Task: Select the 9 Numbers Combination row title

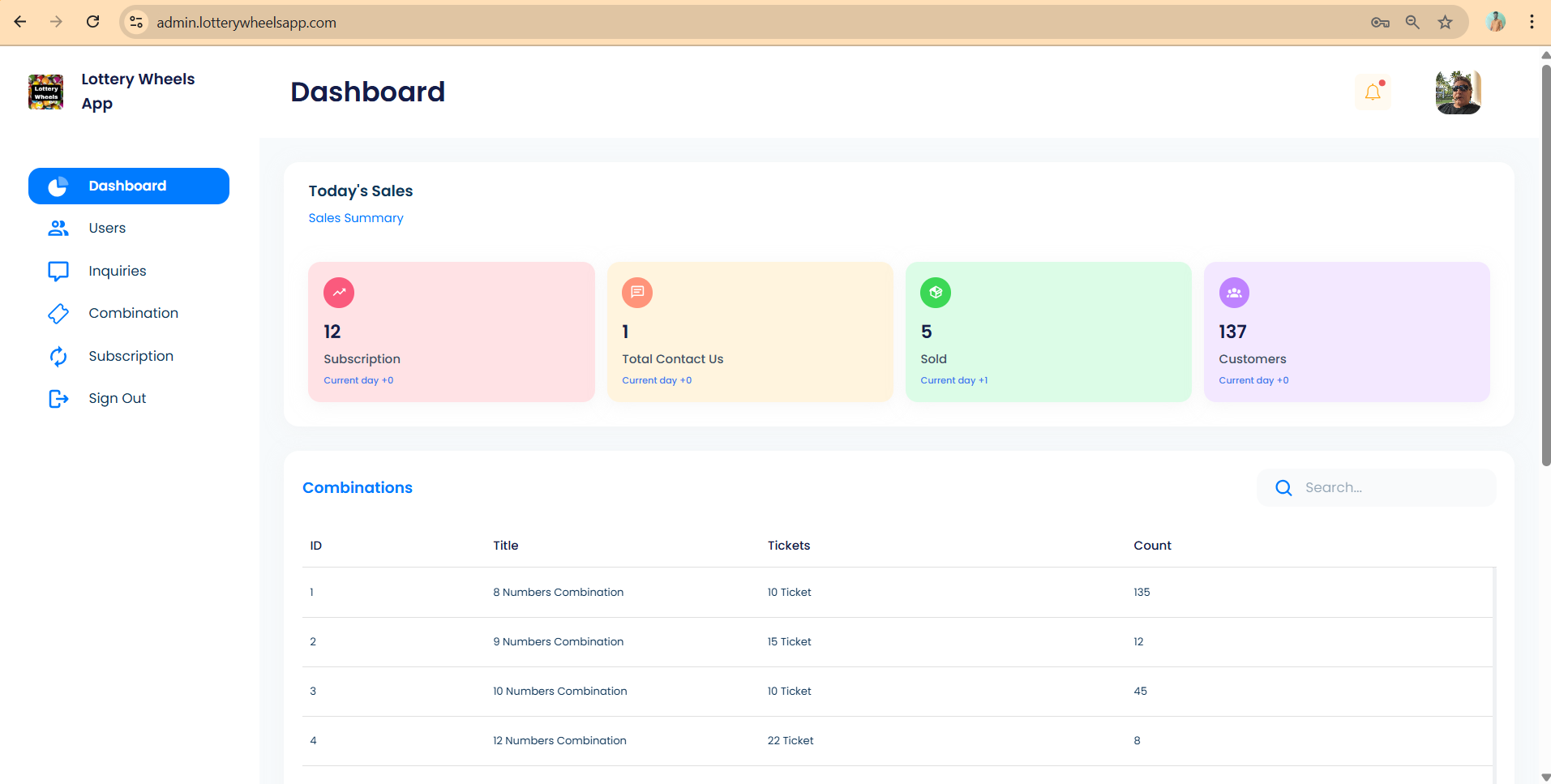Action: pos(559,642)
